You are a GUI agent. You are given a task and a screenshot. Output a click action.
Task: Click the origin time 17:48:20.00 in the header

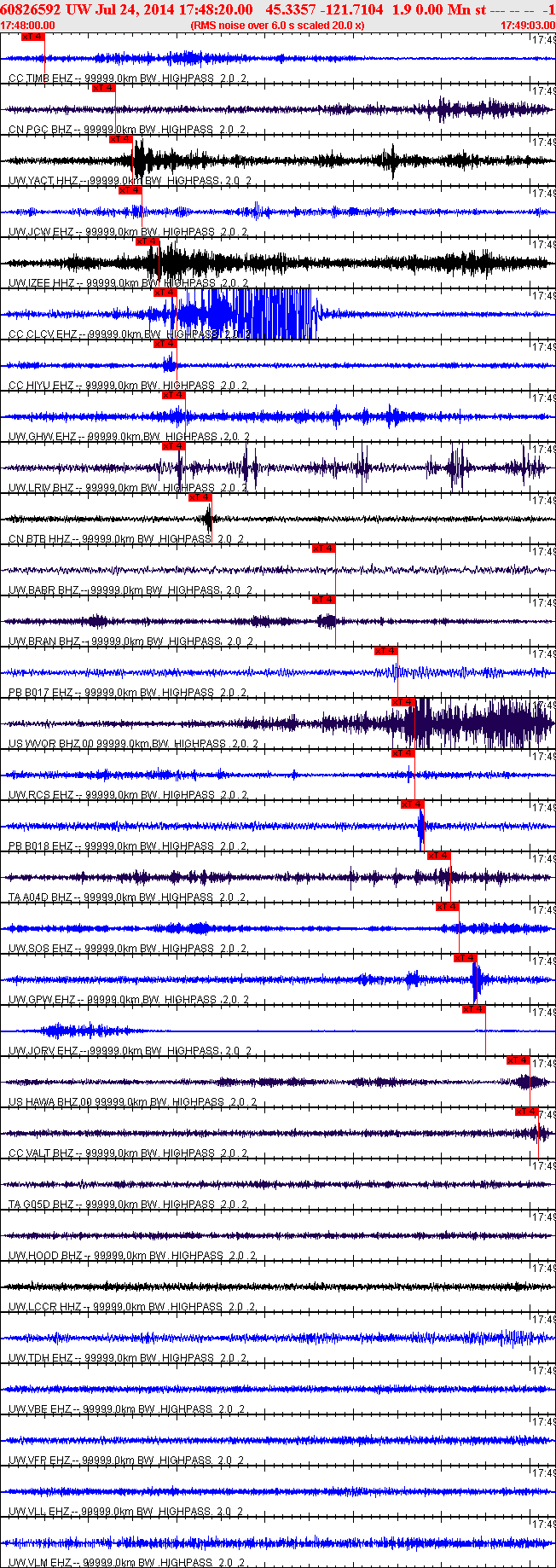coord(215,9)
